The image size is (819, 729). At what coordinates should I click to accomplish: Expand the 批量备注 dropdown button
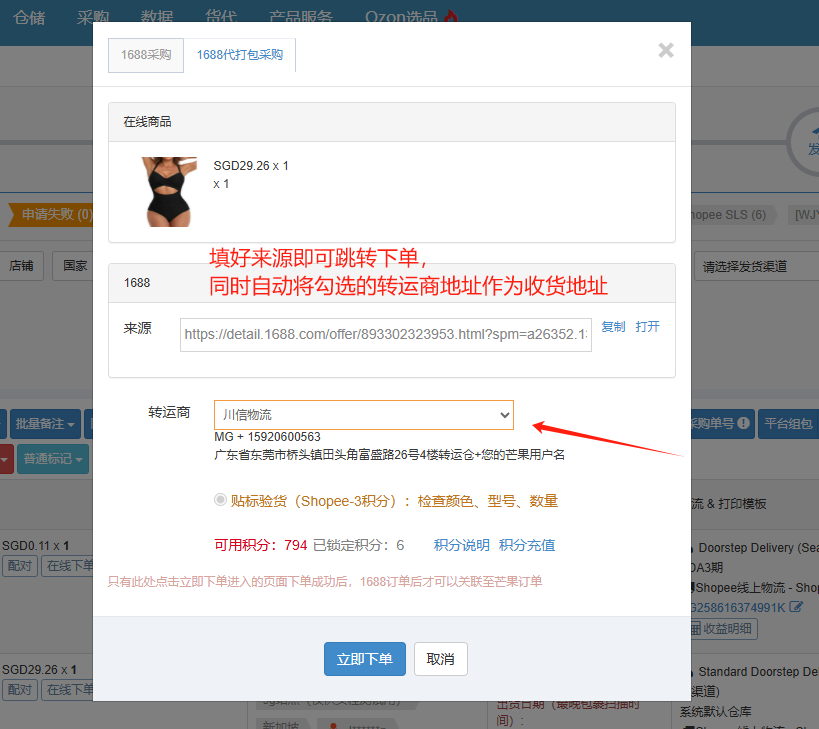click(45, 424)
